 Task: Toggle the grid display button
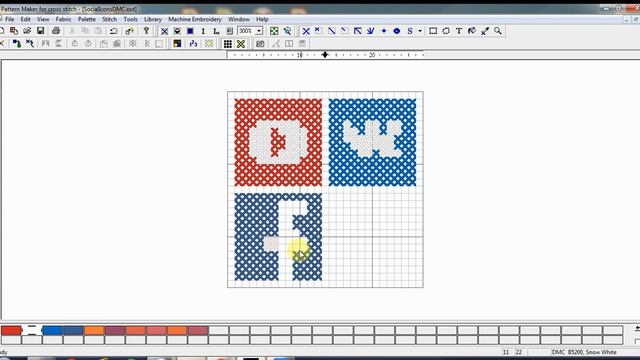click(228, 44)
